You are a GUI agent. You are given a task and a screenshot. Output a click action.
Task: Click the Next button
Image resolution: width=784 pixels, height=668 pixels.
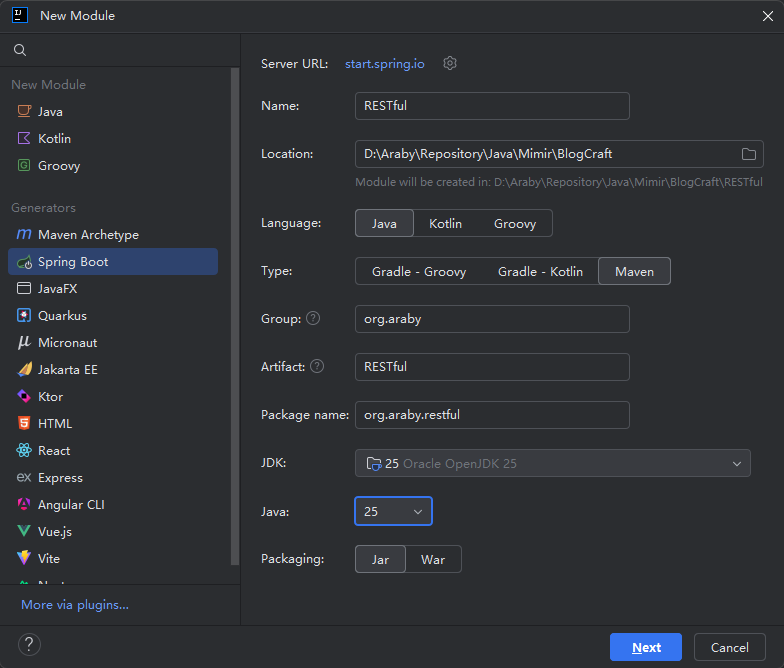[646, 647]
